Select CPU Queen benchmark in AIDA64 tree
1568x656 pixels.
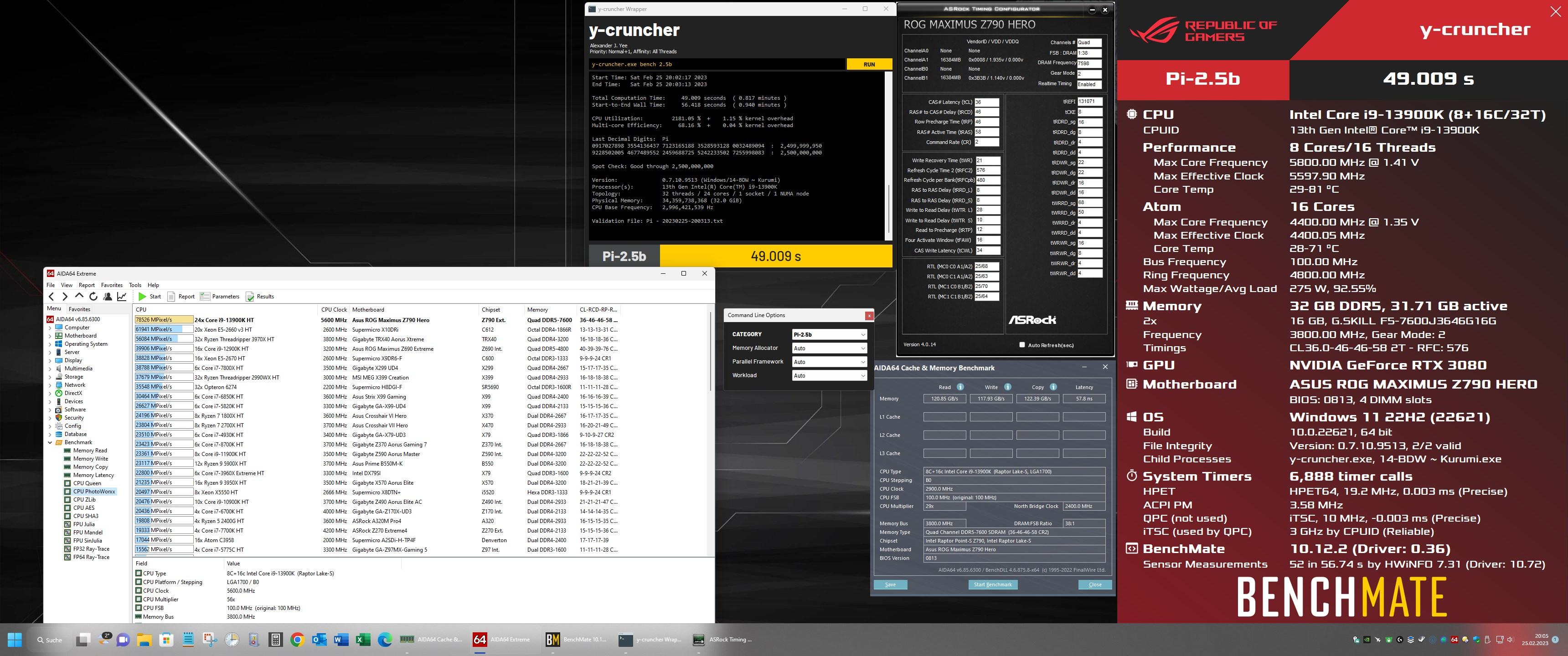(x=87, y=483)
